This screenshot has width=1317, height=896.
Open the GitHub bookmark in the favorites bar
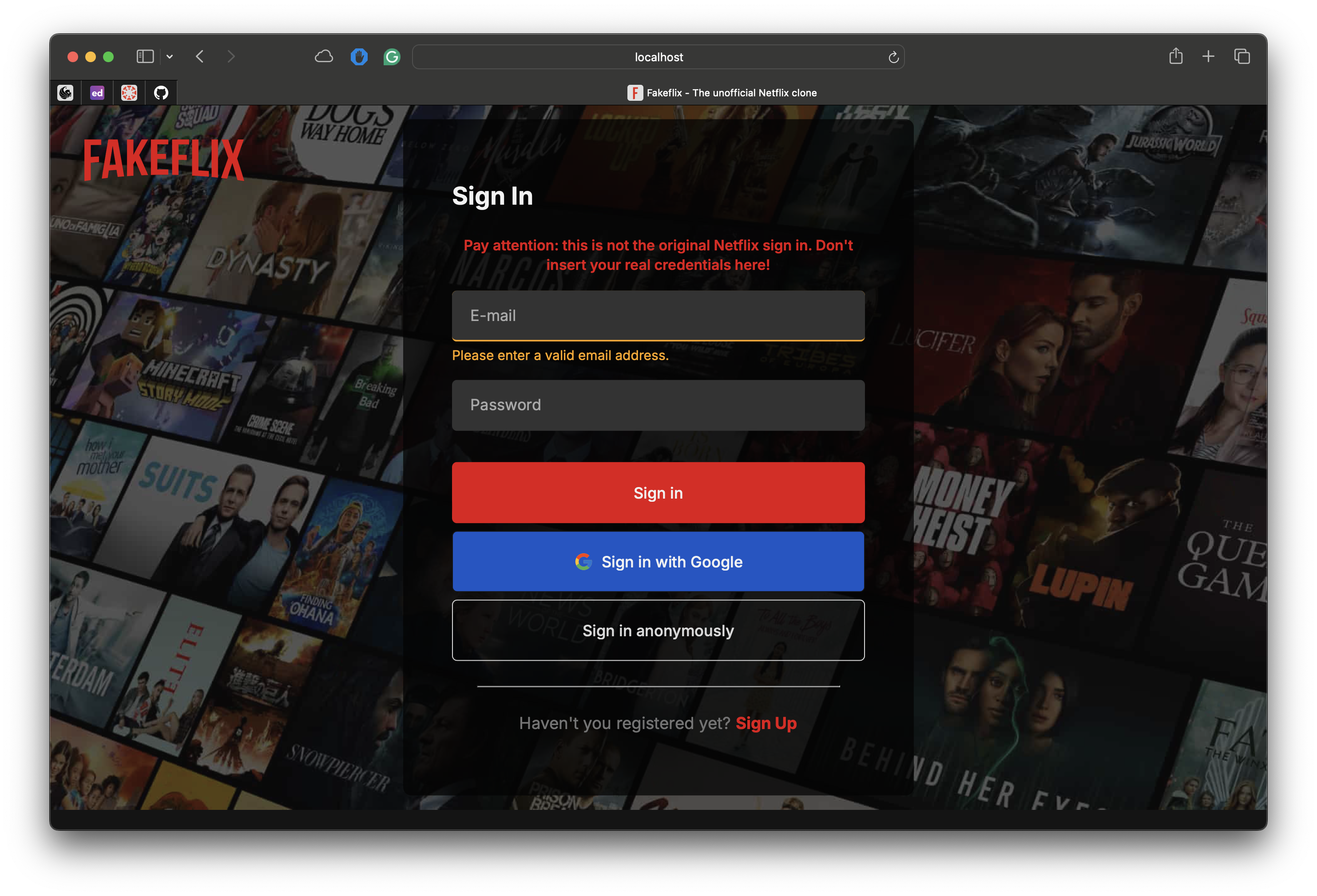pyautogui.click(x=161, y=92)
